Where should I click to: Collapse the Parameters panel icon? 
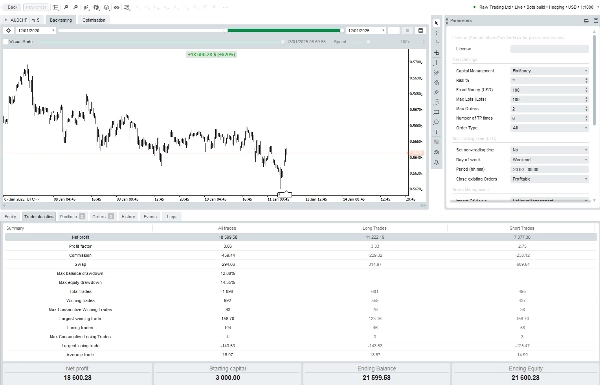[586, 21]
